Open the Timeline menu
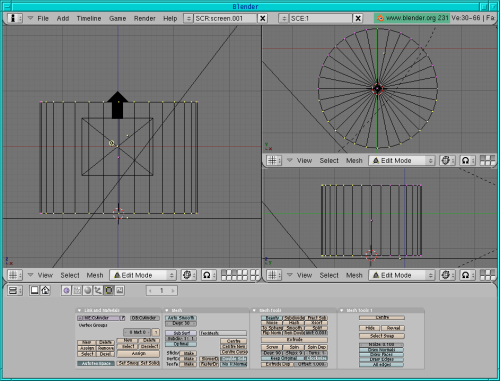 click(89, 18)
